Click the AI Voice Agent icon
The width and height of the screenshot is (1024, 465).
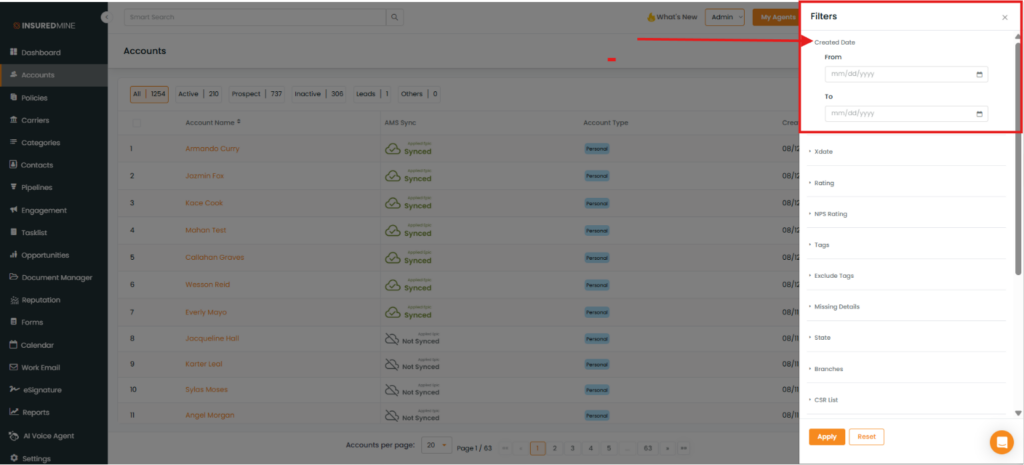(14, 436)
